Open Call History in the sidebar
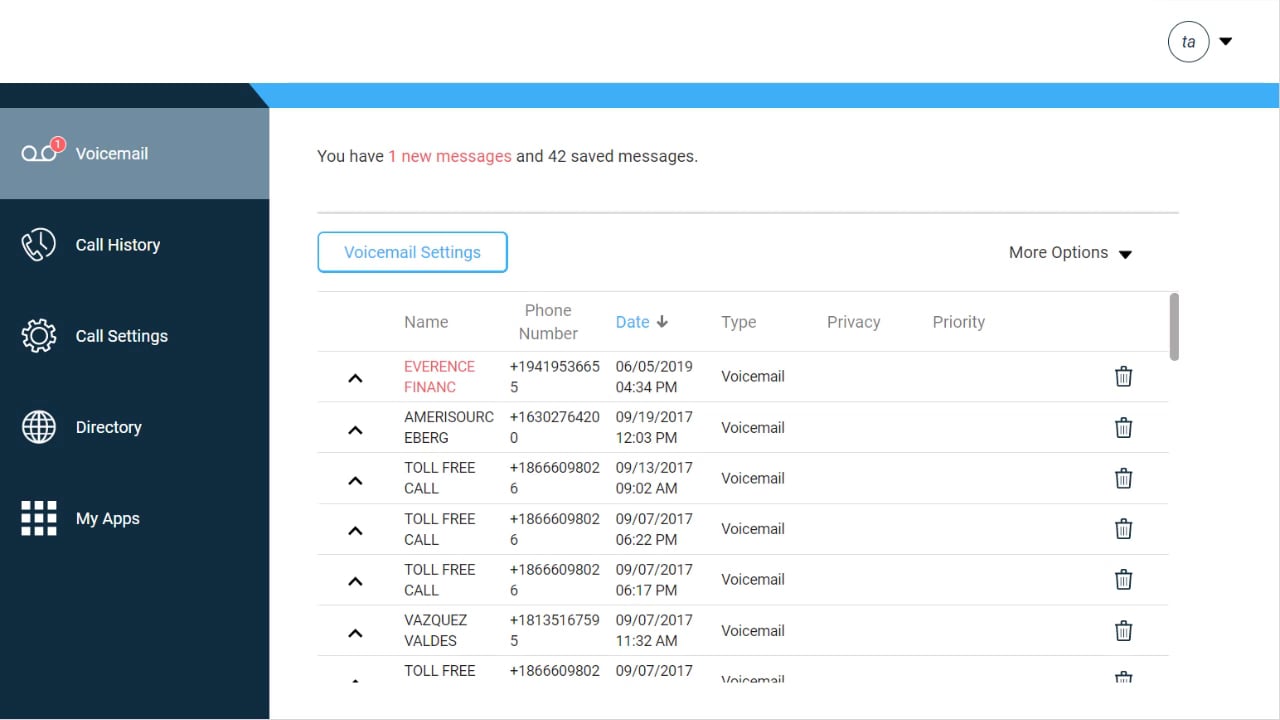The width and height of the screenshot is (1280, 720). click(134, 245)
